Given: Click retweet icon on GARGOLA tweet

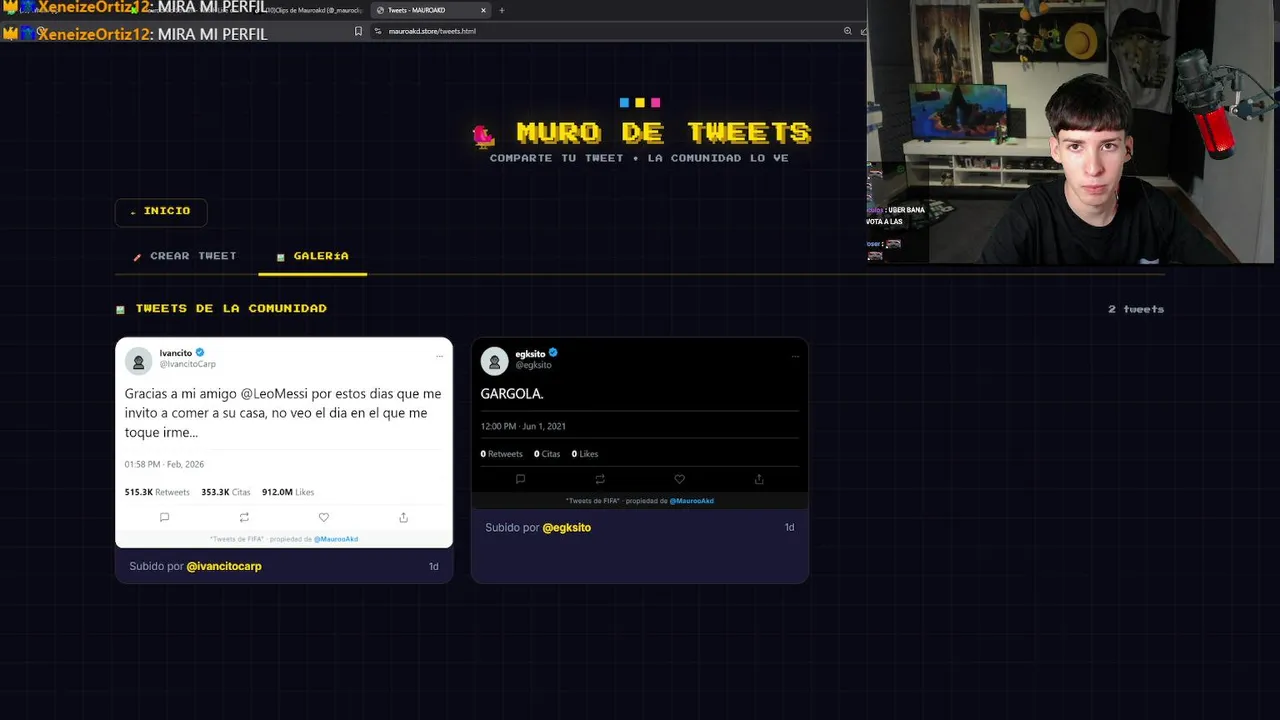Looking at the screenshot, I should 600,479.
